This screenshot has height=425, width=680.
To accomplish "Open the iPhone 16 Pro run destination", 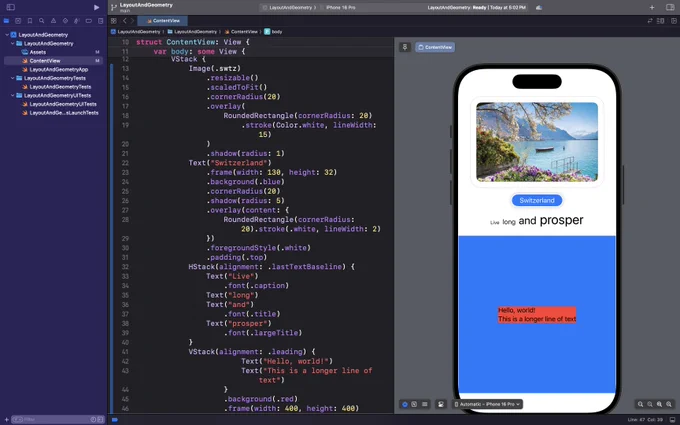I will (339, 7).
